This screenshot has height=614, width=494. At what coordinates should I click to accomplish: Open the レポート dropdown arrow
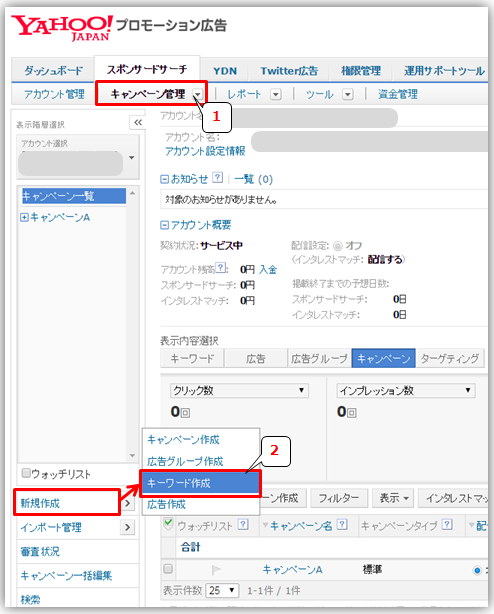(x=276, y=94)
